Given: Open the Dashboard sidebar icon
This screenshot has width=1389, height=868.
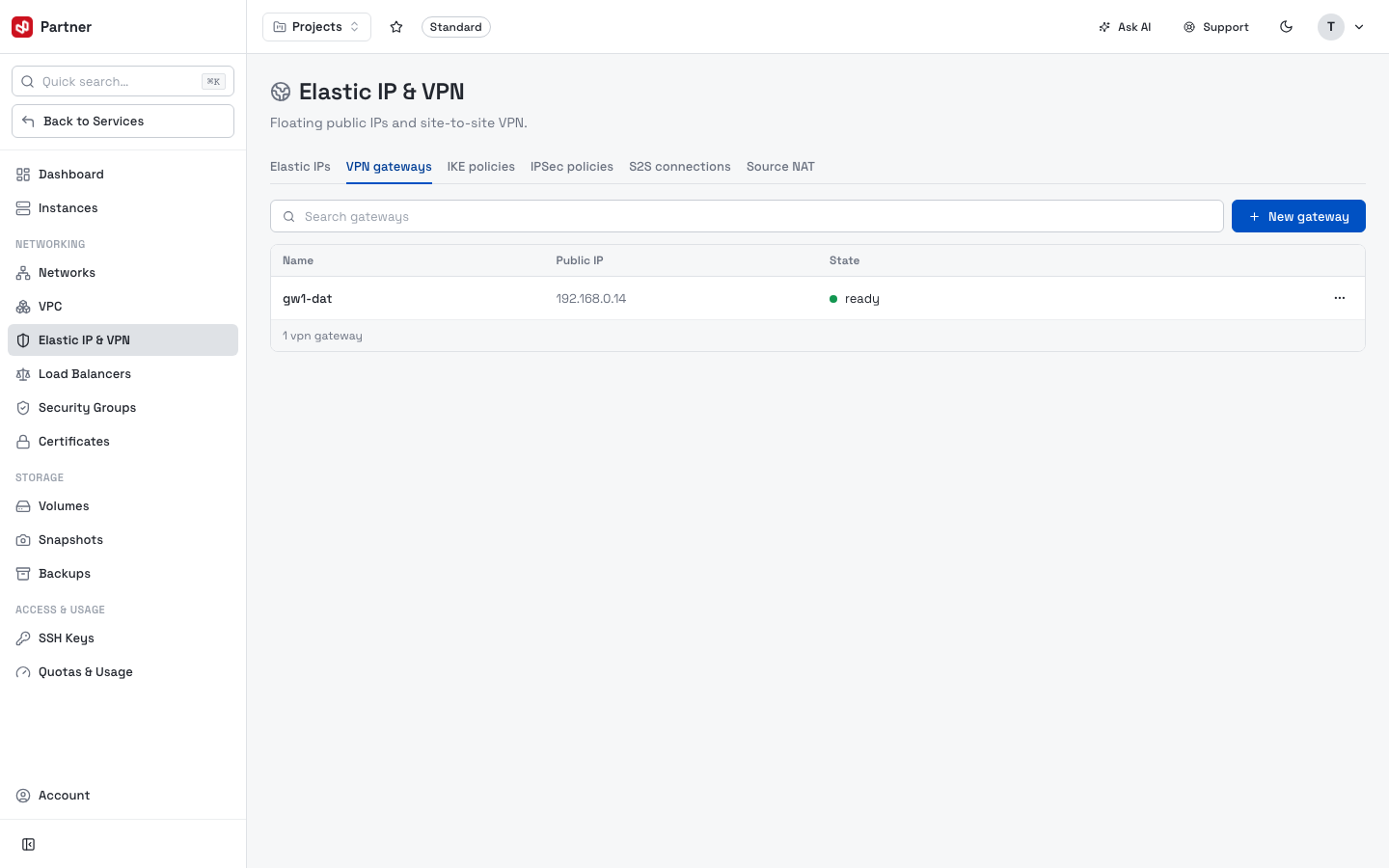Looking at the screenshot, I should coord(23,175).
